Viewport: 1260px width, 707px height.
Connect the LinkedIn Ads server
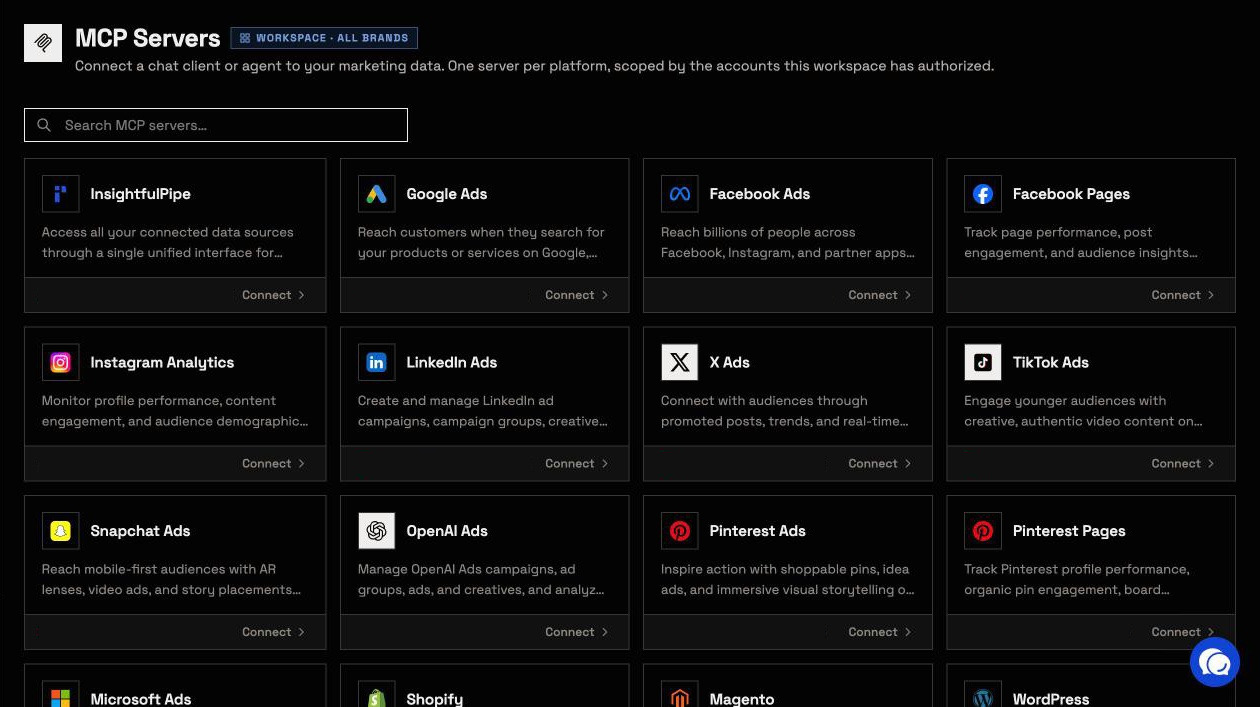tap(576, 463)
